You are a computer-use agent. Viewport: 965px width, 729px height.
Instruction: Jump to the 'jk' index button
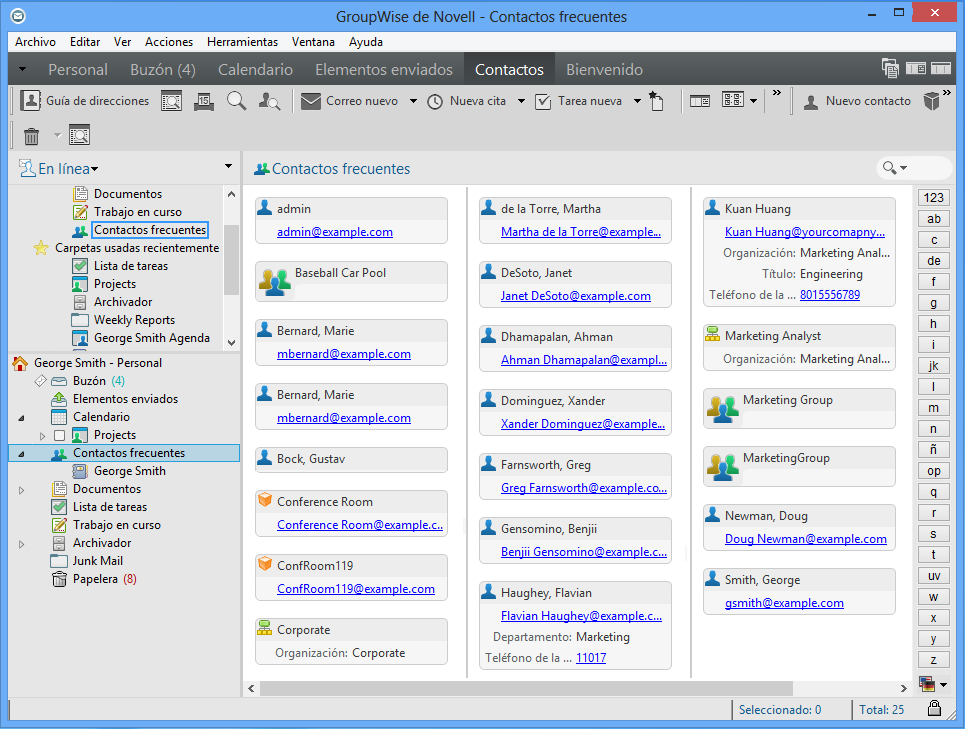[x=934, y=365]
